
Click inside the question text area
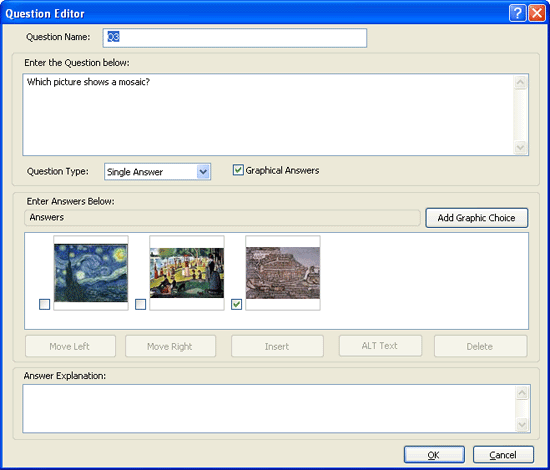click(x=268, y=114)
